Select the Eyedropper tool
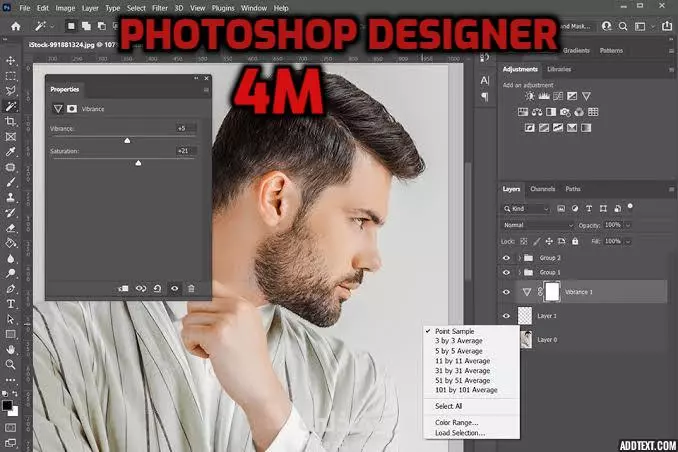The image size is (678, 452). pos(10,152)
